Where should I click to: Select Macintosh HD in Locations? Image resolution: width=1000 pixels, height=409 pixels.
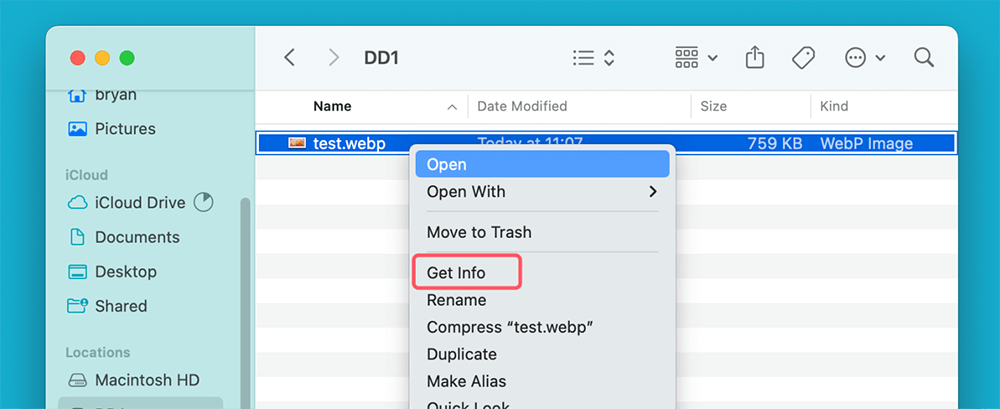pyautogui.click(x=146, y=380)
